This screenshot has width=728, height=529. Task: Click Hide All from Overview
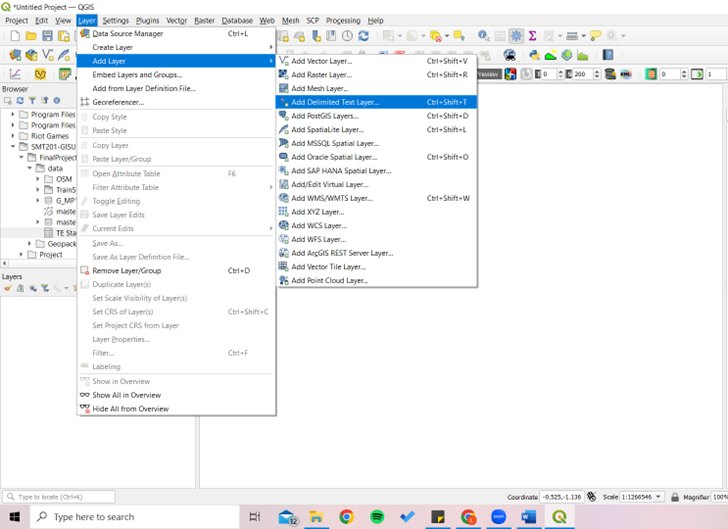[130, 409]
